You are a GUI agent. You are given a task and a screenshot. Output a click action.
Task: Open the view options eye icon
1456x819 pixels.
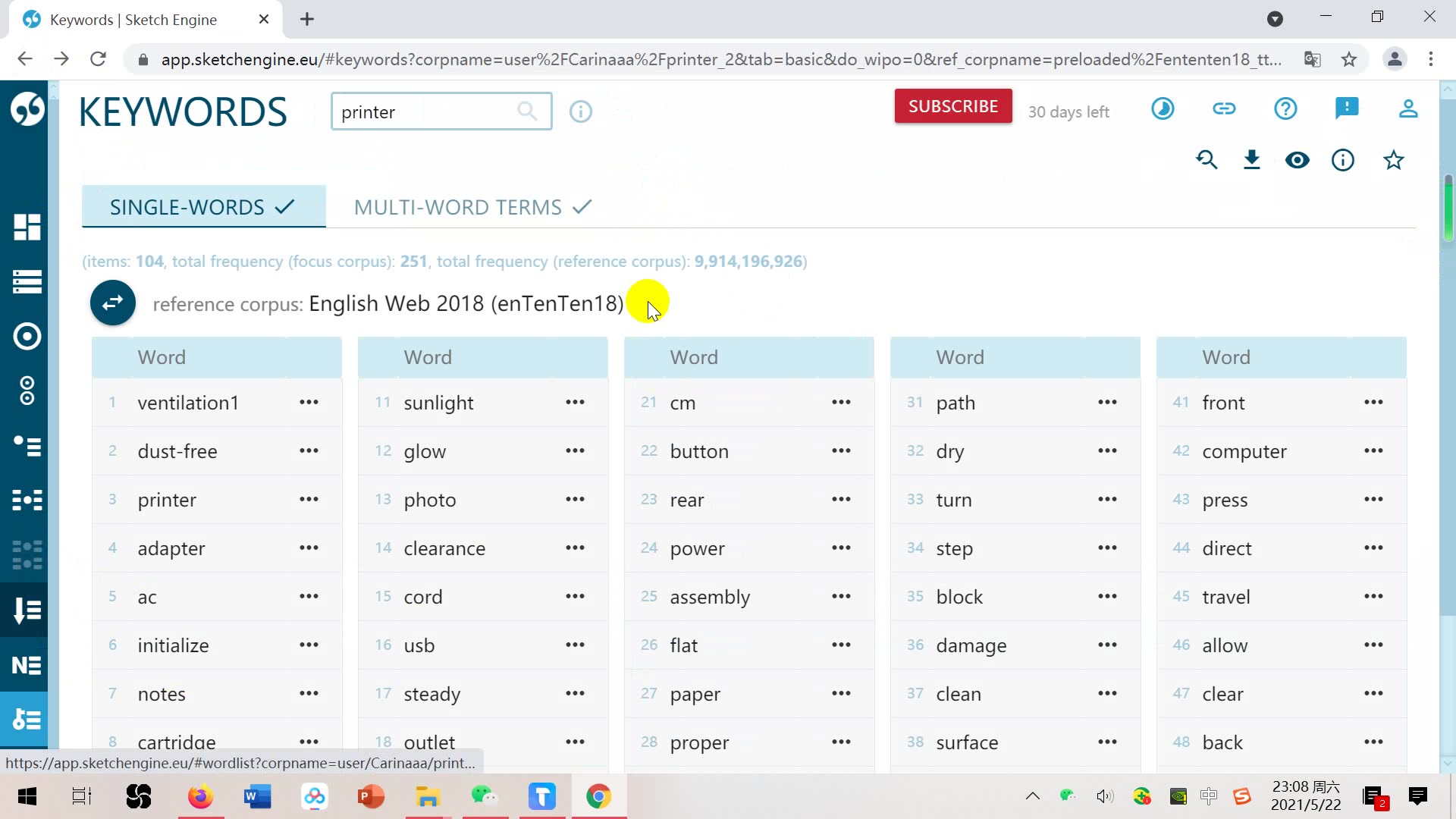click(x=1298, y=160)
